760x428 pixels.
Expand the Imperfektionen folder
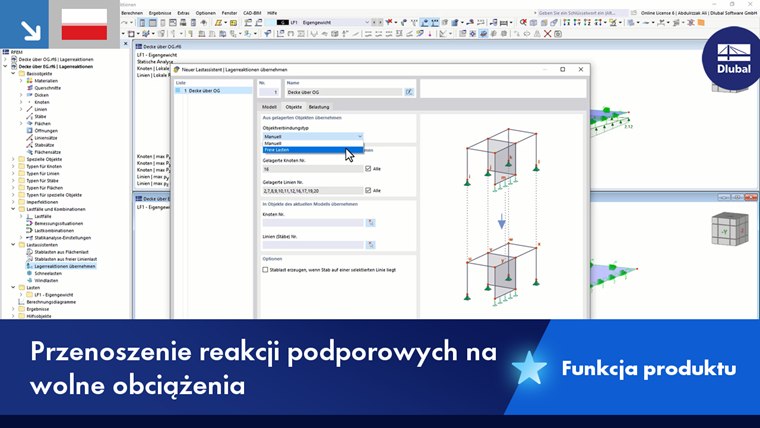(x=13, y=202)
